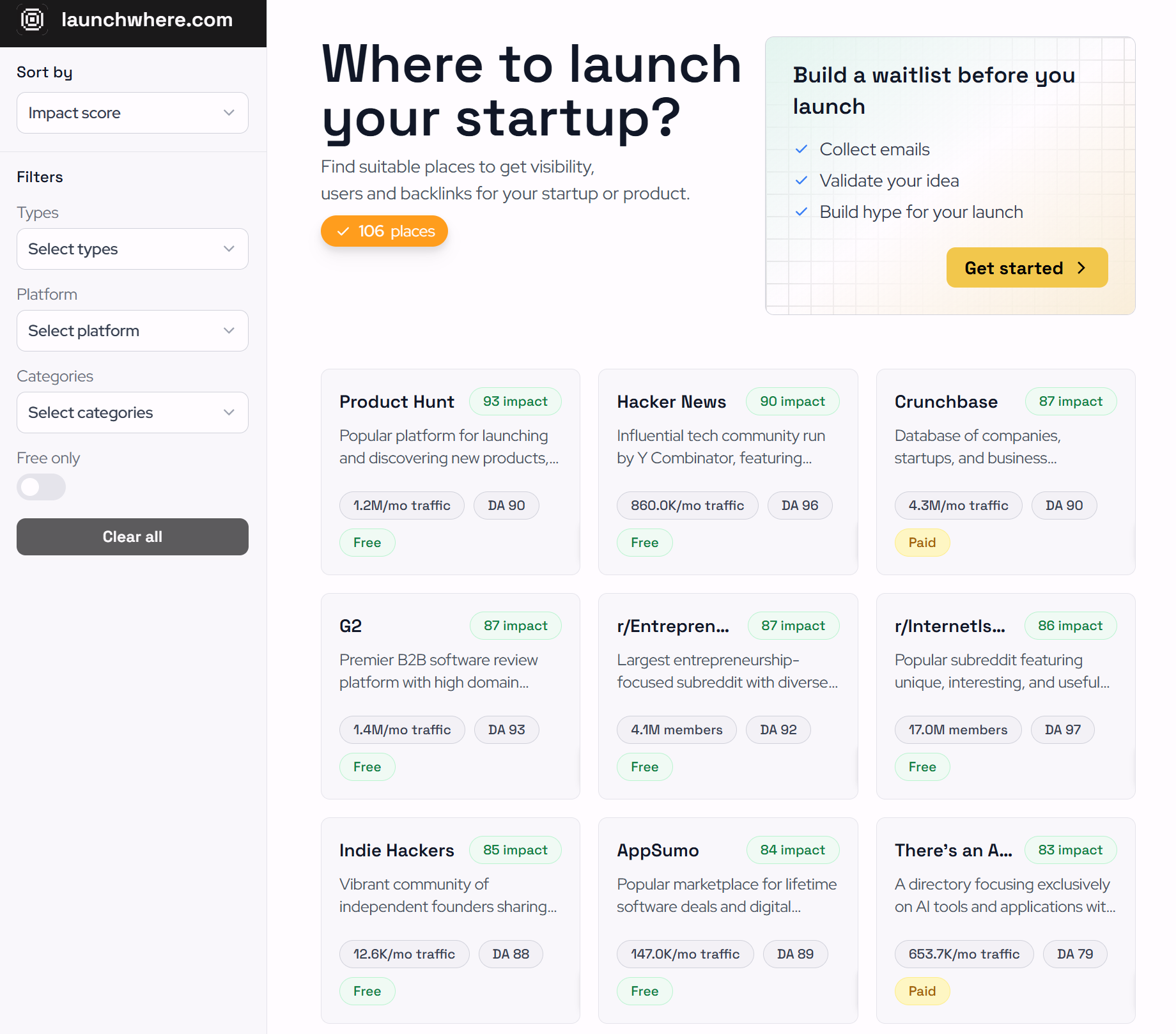Click the 93 impact badge
This screenshot has height=1034, width=1176.
(515, 401)
